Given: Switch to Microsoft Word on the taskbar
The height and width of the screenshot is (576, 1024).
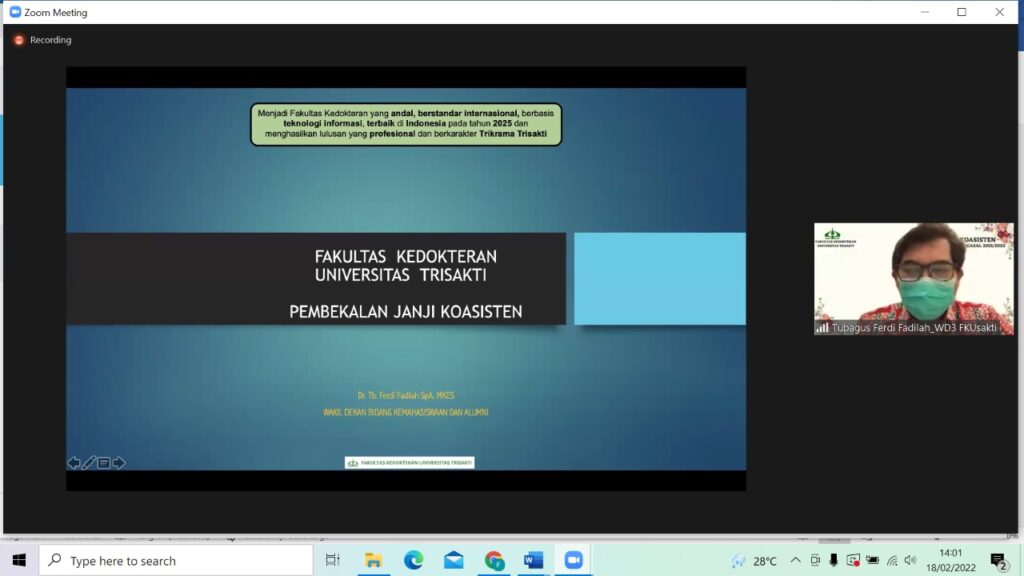Looking at the screenshot, I should [534, 560].
